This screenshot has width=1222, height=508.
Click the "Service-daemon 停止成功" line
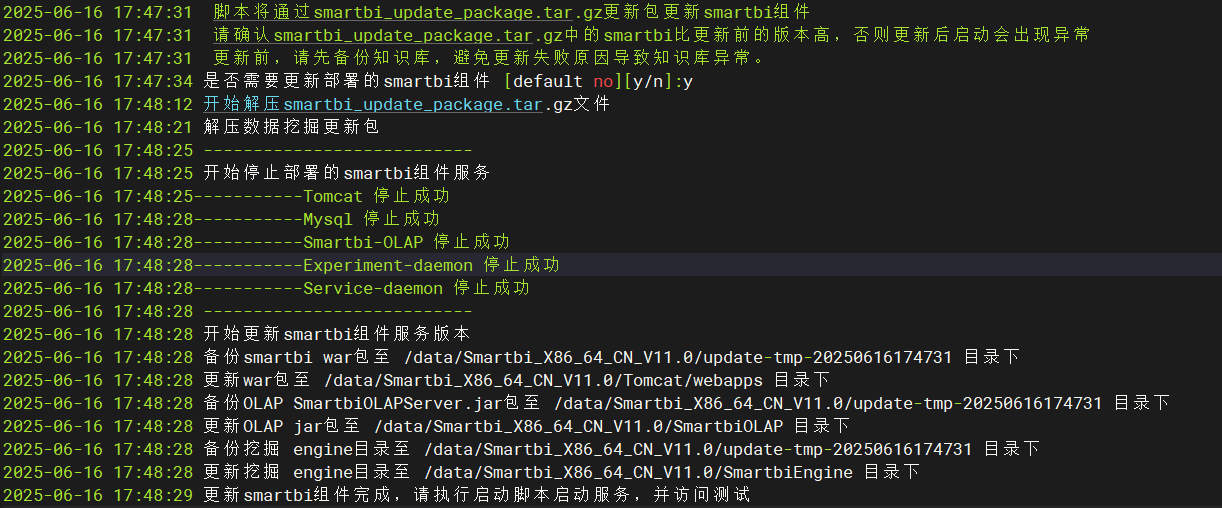tap(416, 288)
